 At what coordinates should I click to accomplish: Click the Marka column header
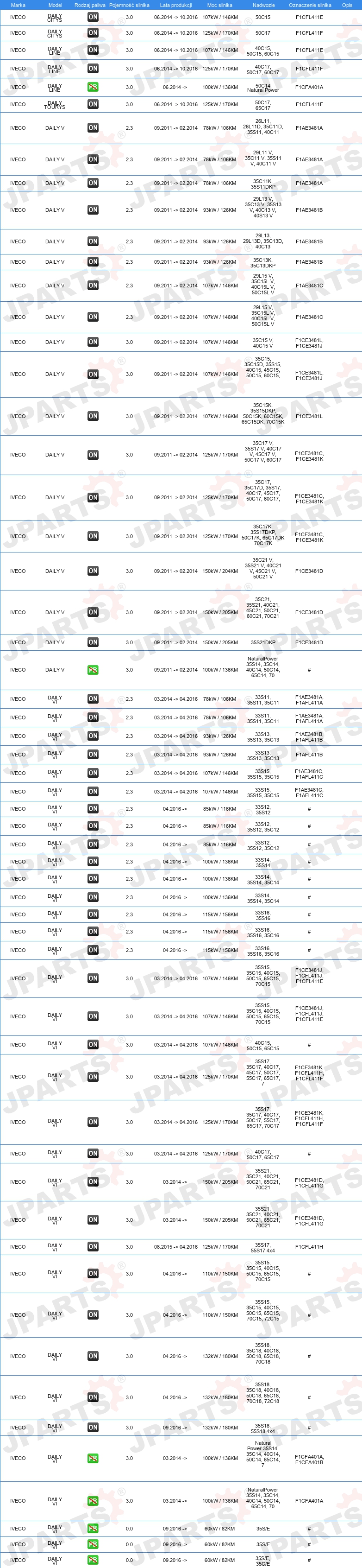[x=18, y=5]
